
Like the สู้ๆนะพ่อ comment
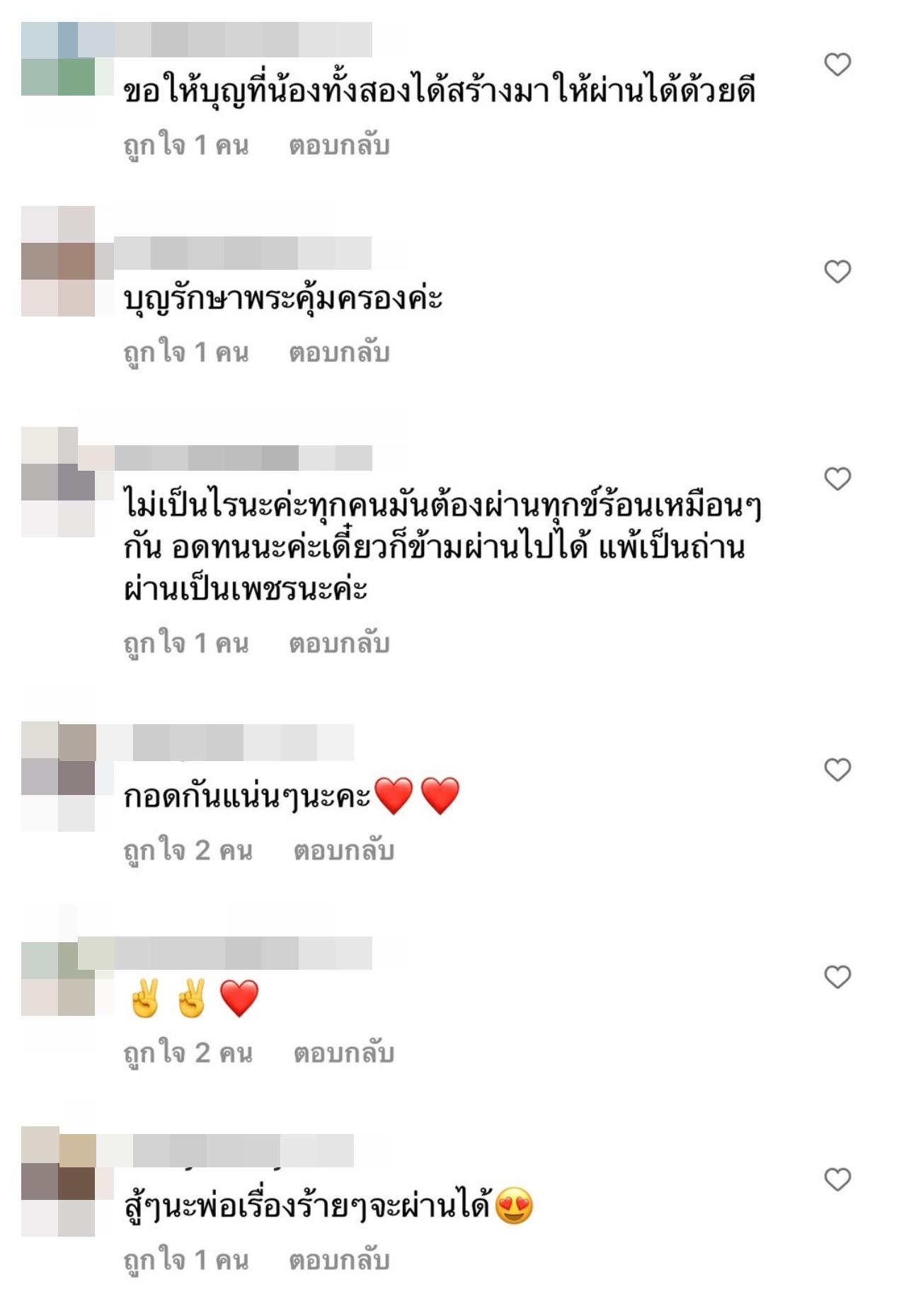(837, 1179)
